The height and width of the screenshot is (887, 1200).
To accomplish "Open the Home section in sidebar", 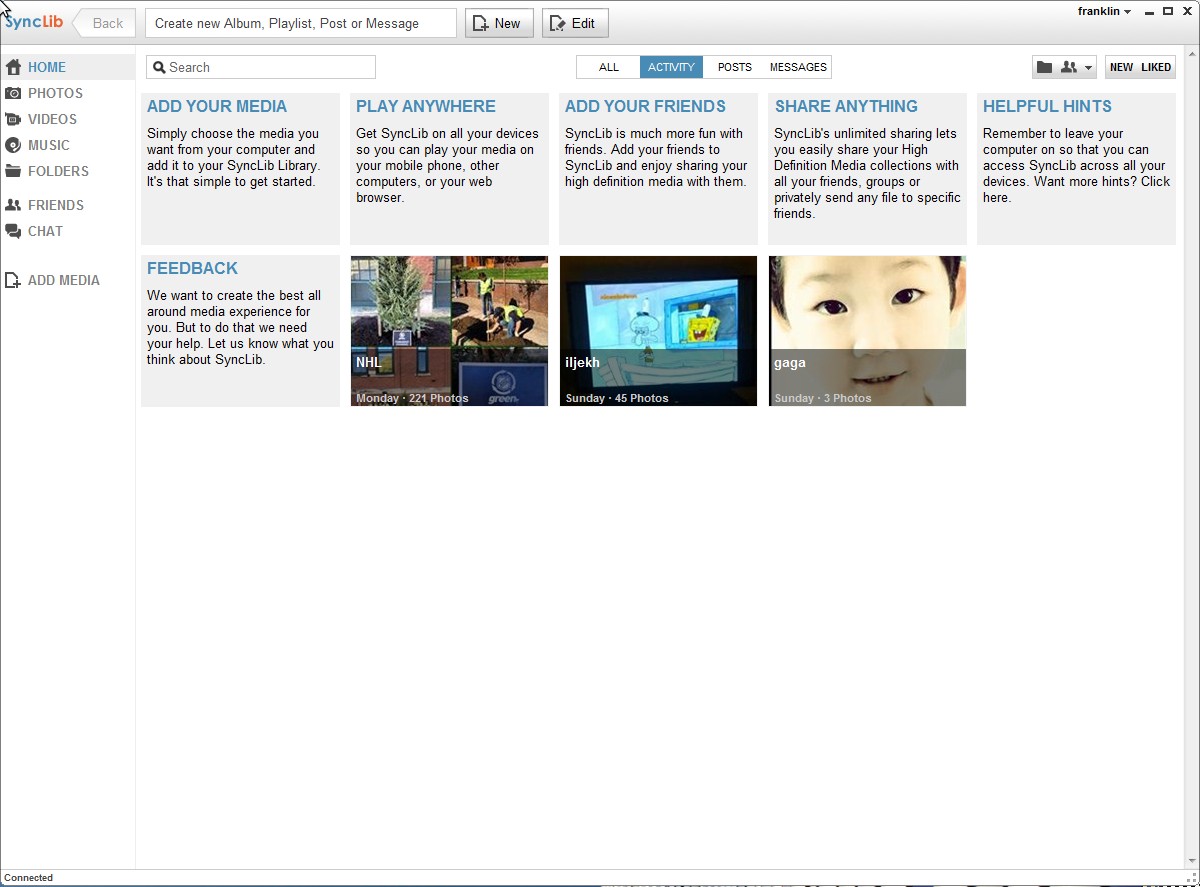I will [x=67, y=67].
